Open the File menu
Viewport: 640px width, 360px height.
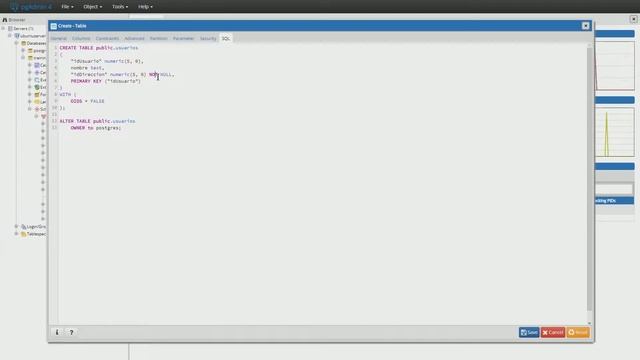[x=67, y=7]
